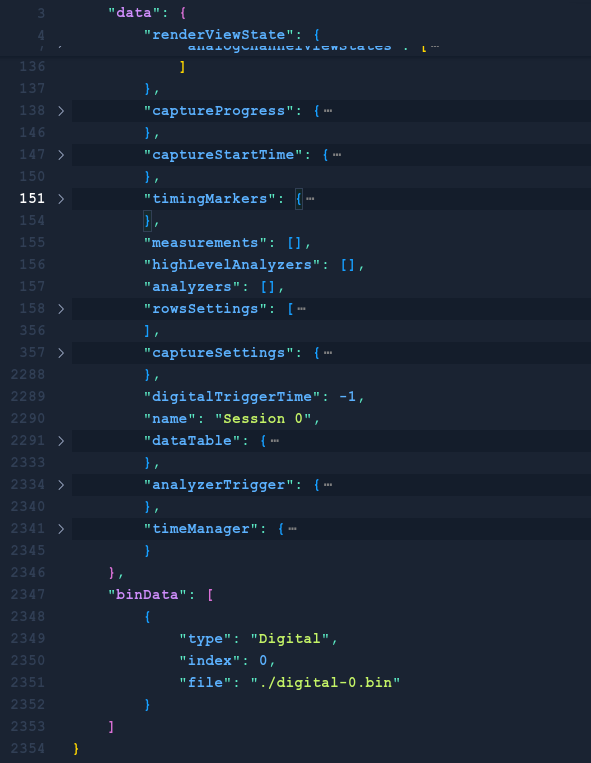Click the "rowsSettings" key text
The image size is (591, 763).
pyautogui.click(x=205, y=309)
